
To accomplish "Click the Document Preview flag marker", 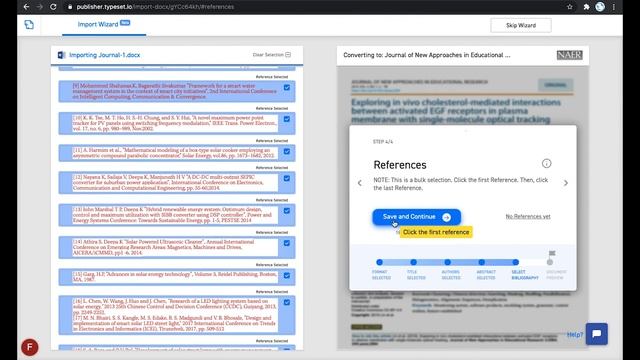I will tap(552, 253).
